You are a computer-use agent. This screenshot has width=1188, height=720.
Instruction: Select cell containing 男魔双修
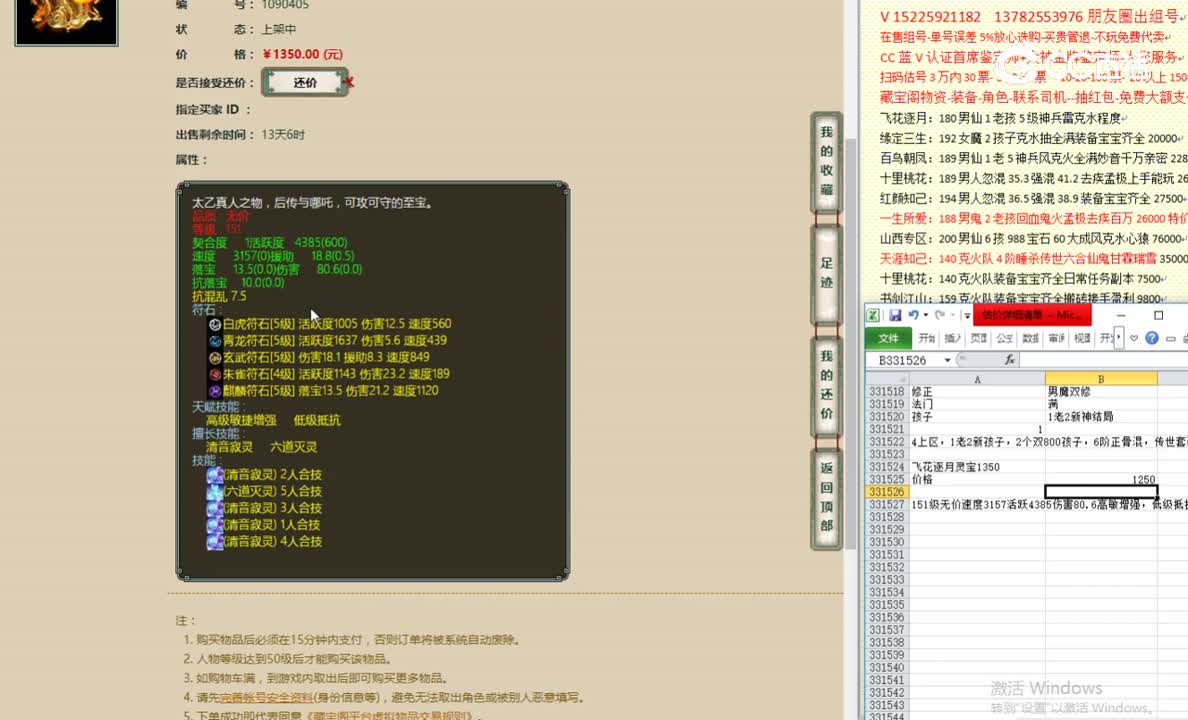(1101, 392)
